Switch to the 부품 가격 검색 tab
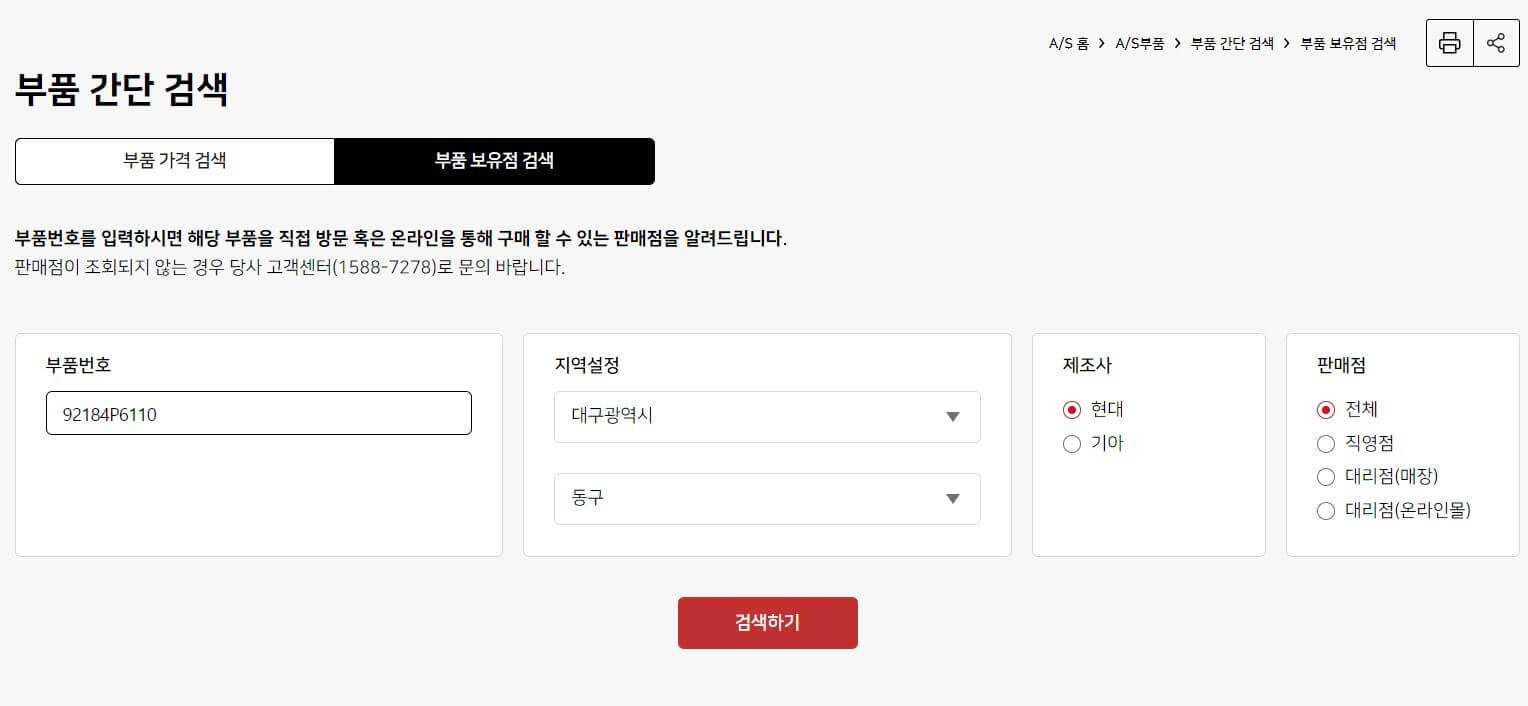Viewport: 1528px width, 706px height. coord(174,161)
